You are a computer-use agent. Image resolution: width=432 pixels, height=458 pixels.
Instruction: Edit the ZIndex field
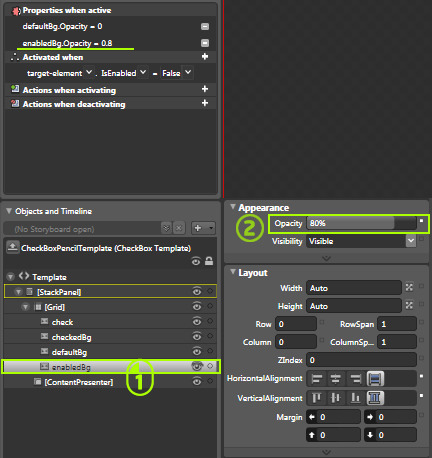click(361, 360)
